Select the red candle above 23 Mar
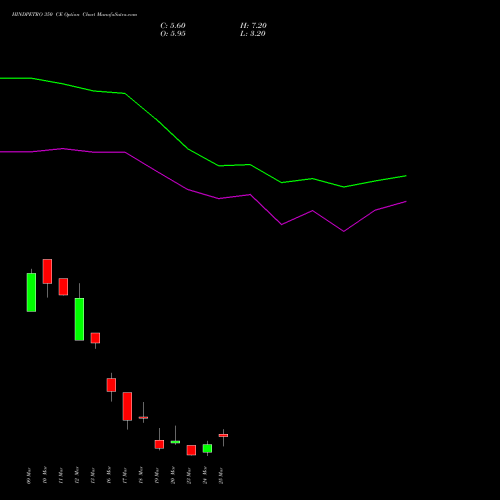The height and width of the screenshot is (500, 500). click(191, 450)
